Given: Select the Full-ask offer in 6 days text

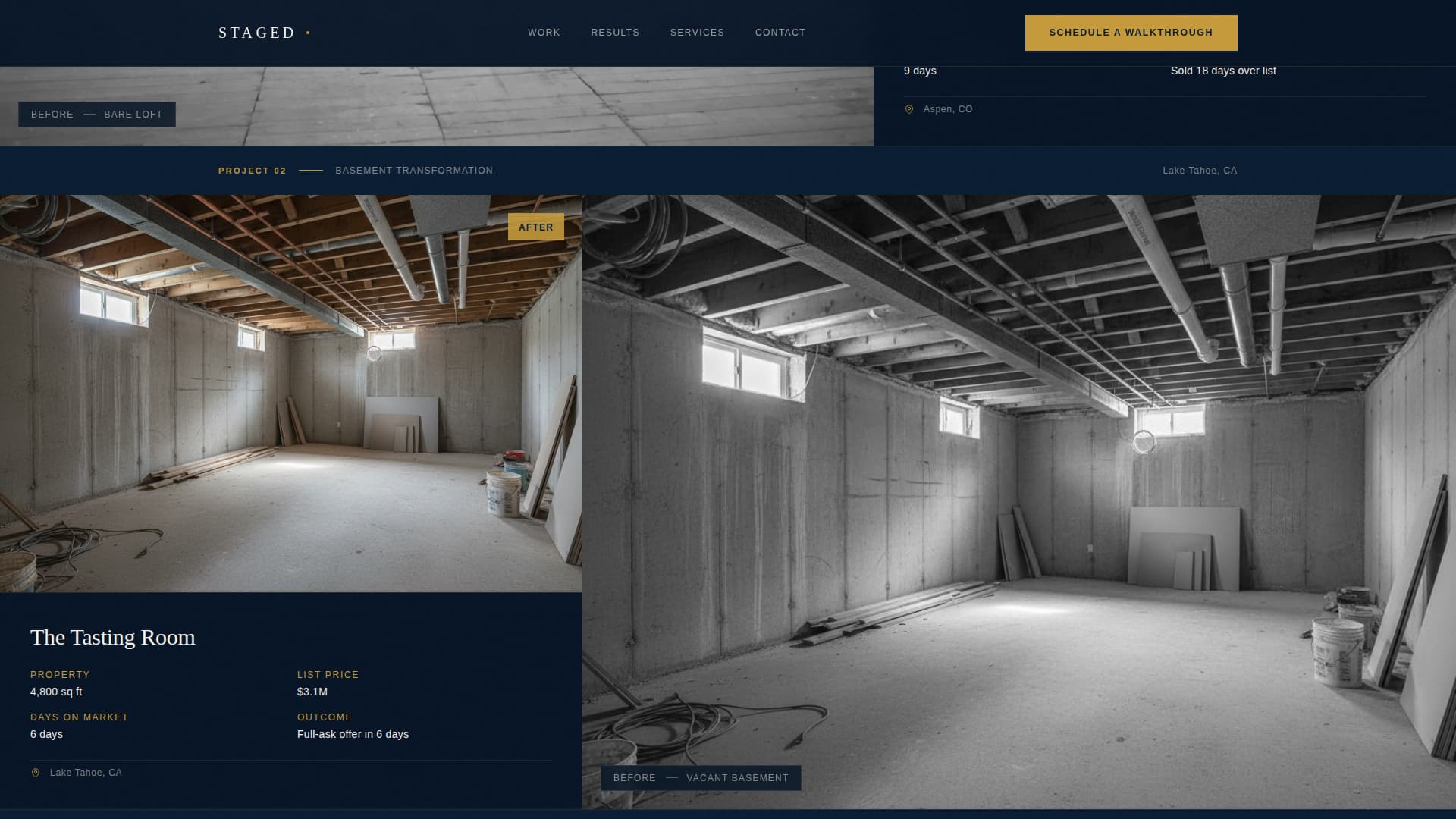Looking at the screenshot, I should [353, 734].
